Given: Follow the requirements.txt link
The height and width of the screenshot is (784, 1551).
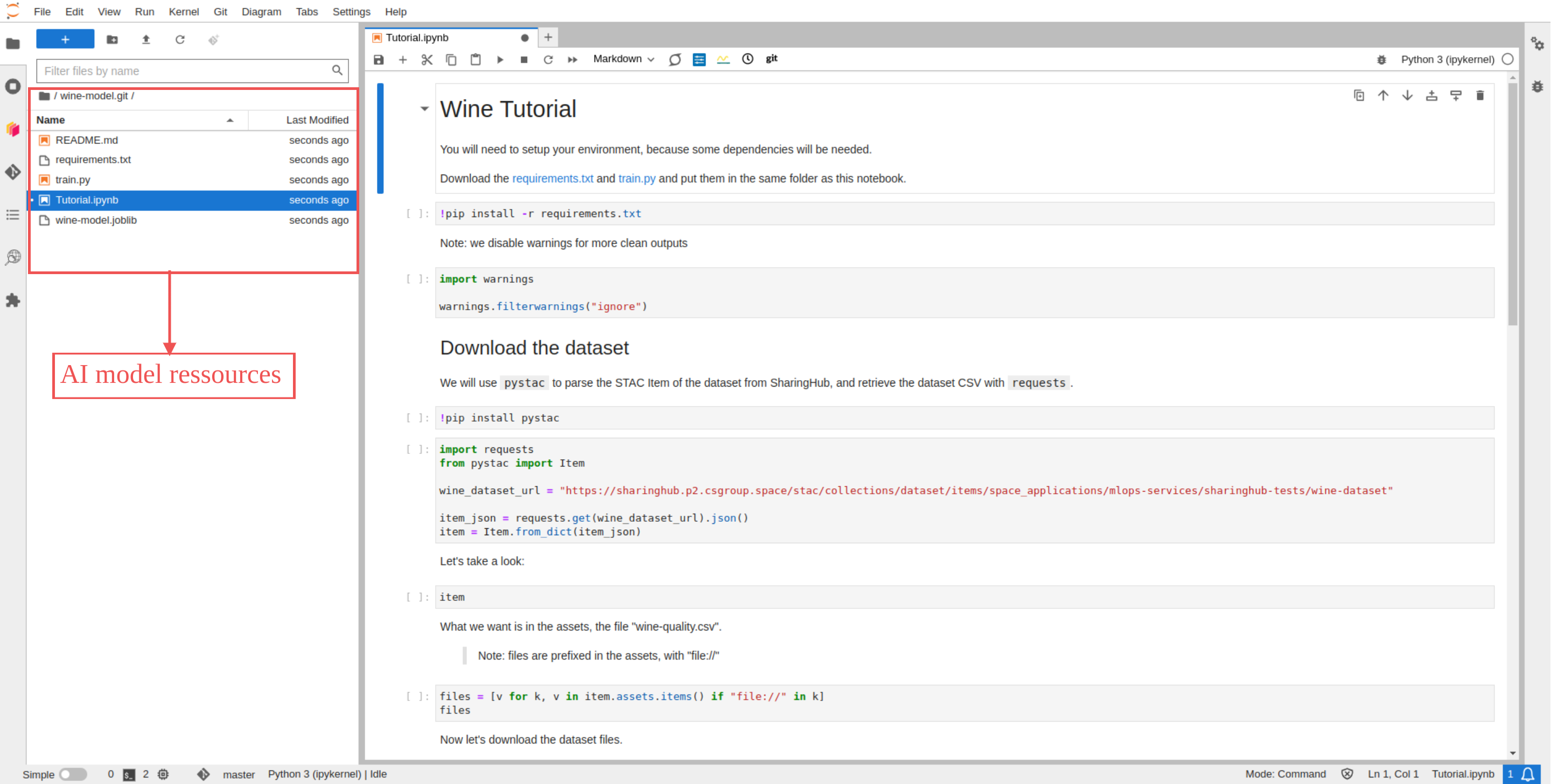Looking at the screenshot, I should click(553, 178).
